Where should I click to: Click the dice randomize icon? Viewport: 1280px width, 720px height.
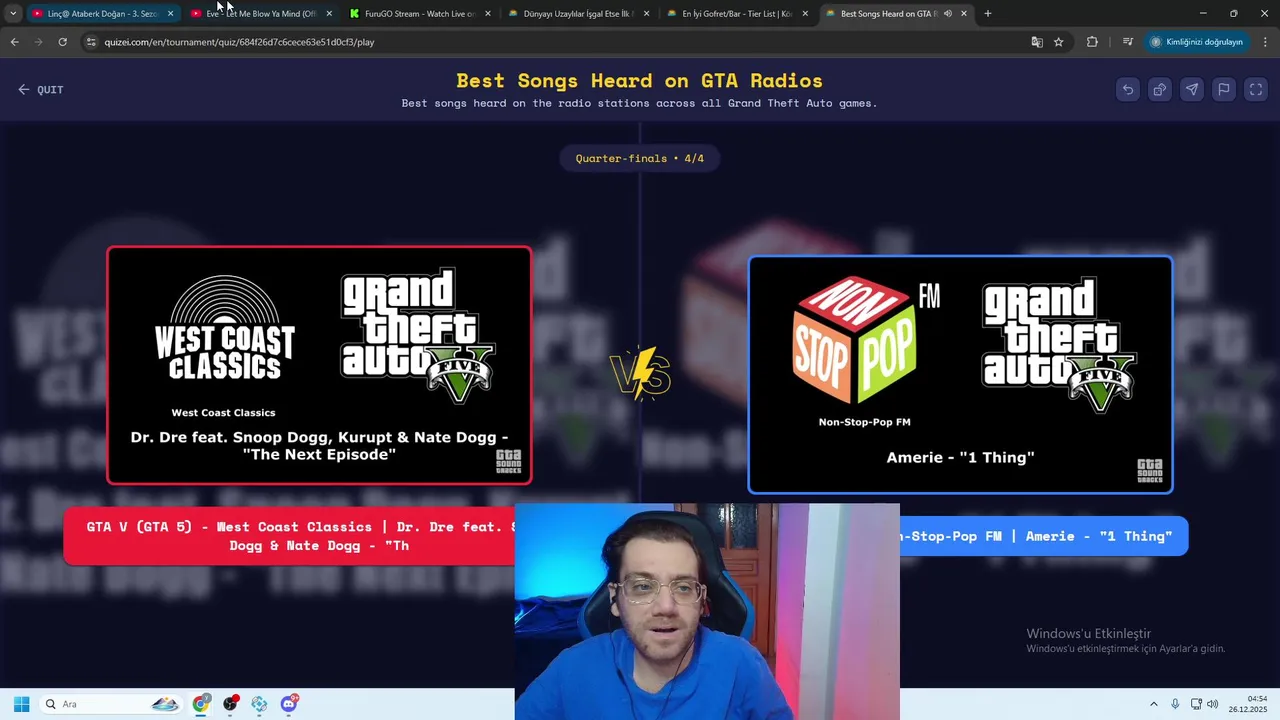(x=1160, y=90)
